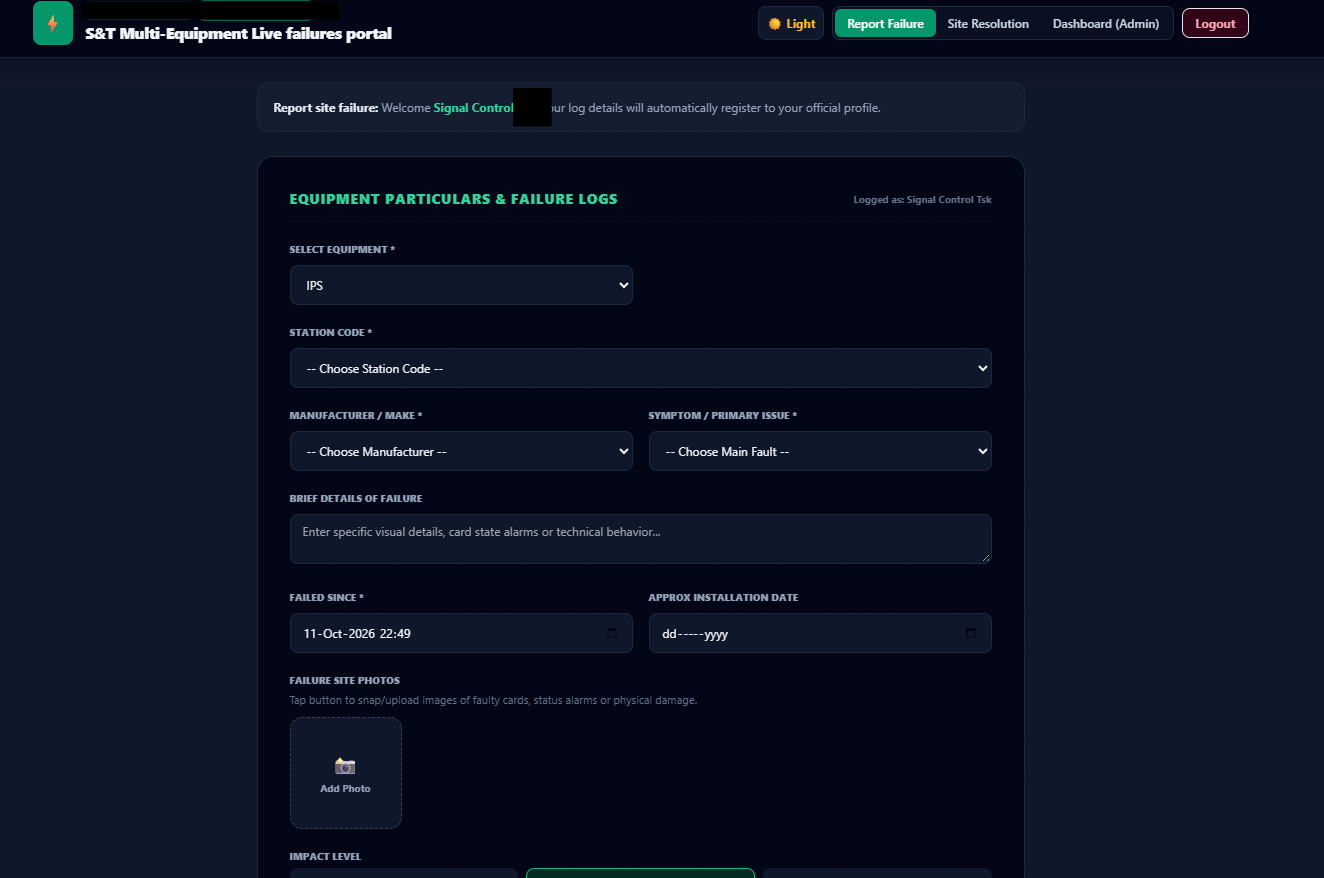
Task: Click the camera icon in Add Photo
Action: point(345,766)
